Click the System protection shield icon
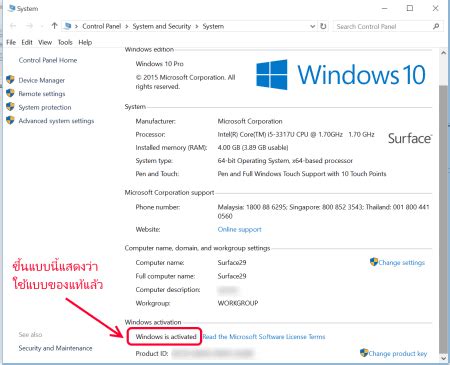Screen dimensions: 450x365 (10, 107)
